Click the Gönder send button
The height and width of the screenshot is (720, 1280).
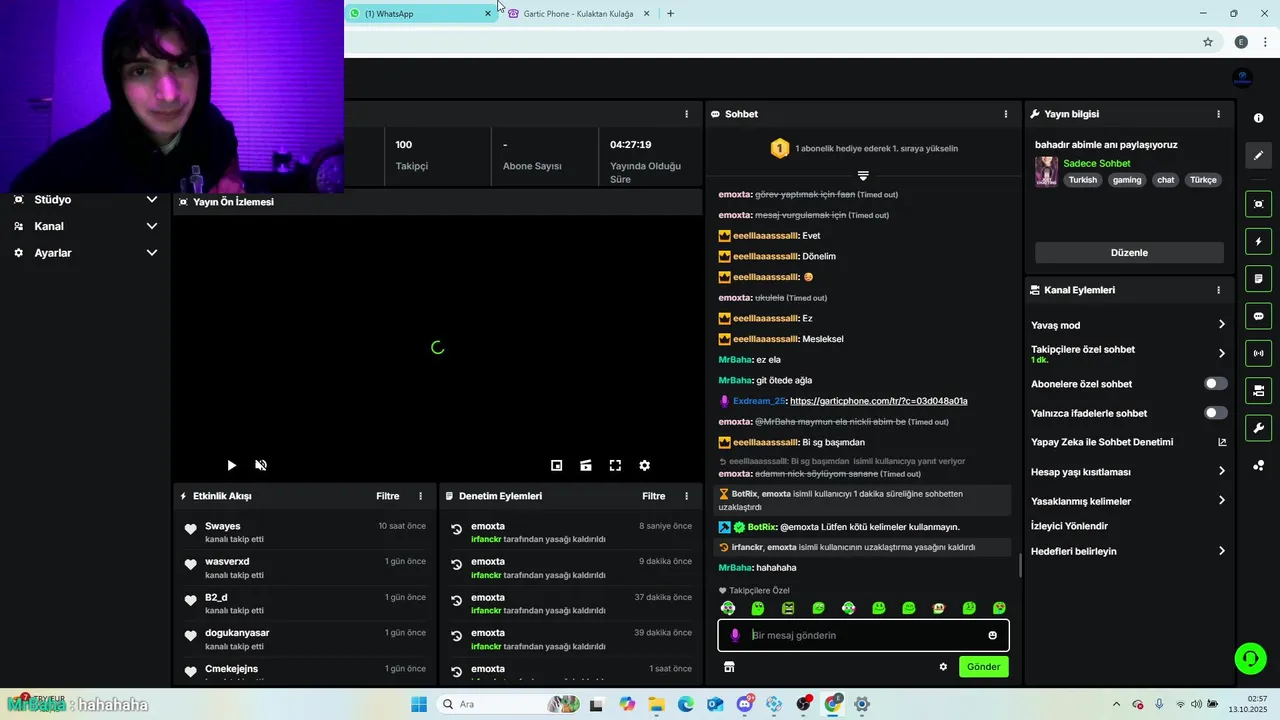tap(983, 667)
